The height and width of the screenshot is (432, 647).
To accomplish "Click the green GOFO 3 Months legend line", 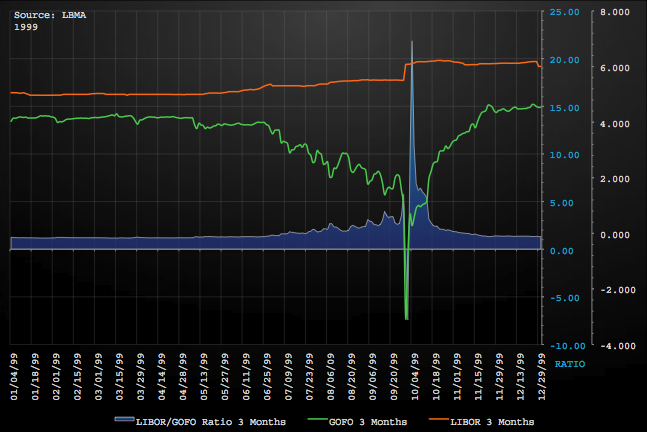I will (x=316, y=418).
